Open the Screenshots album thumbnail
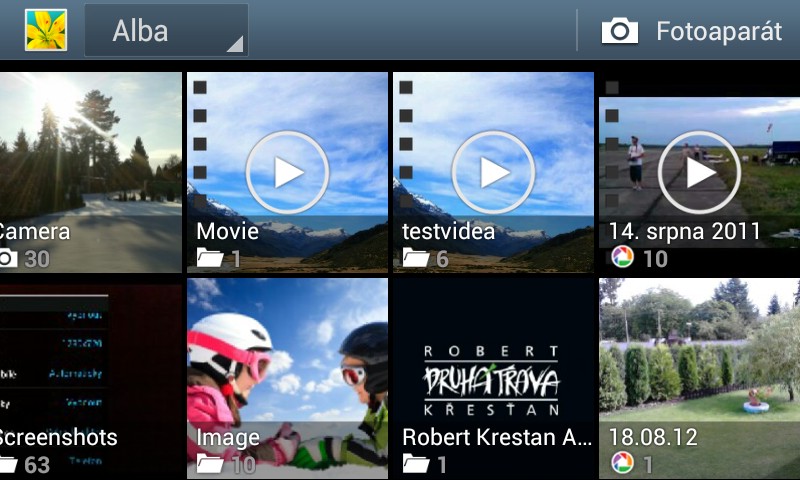The image size is (800, 480). pyautogui.click(x=90, y=378)
